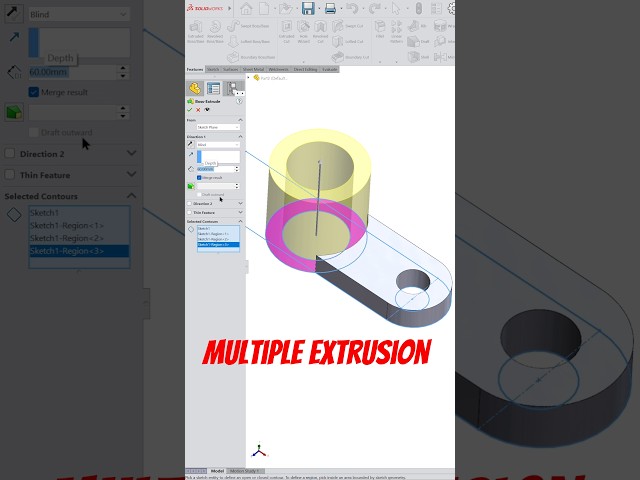This screenshot has width=640, height=480.
Task: Open the Surfaces ribbon tab
Action: pos(231,69)
